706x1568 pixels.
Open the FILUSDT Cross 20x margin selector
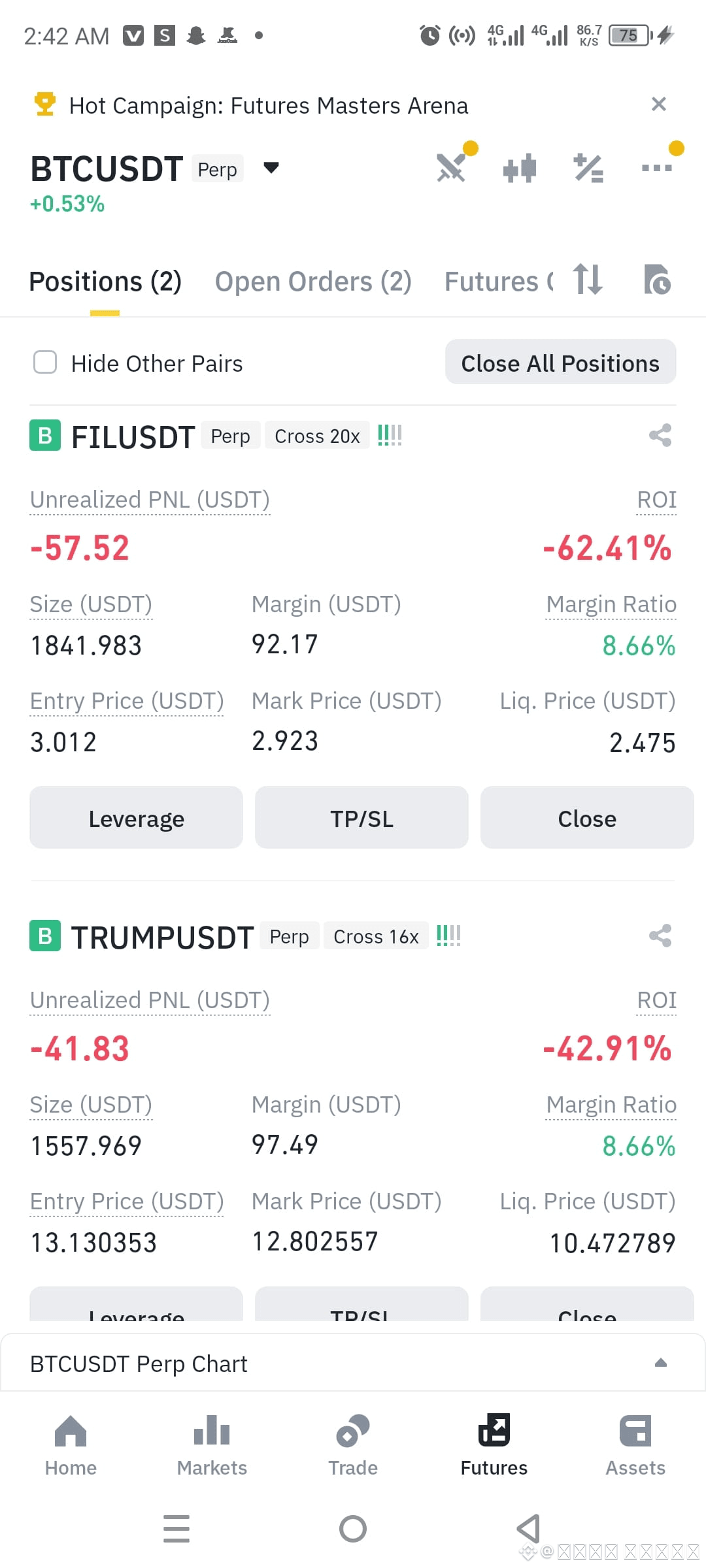coord(317,436)
